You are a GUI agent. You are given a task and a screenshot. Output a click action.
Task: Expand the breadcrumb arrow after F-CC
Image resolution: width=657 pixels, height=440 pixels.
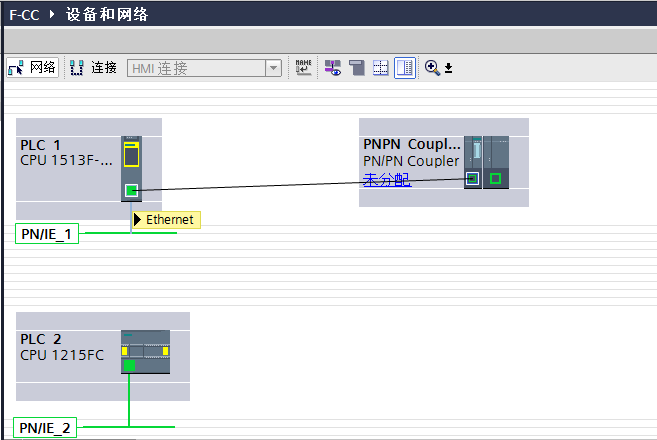[x=52, y=14]
